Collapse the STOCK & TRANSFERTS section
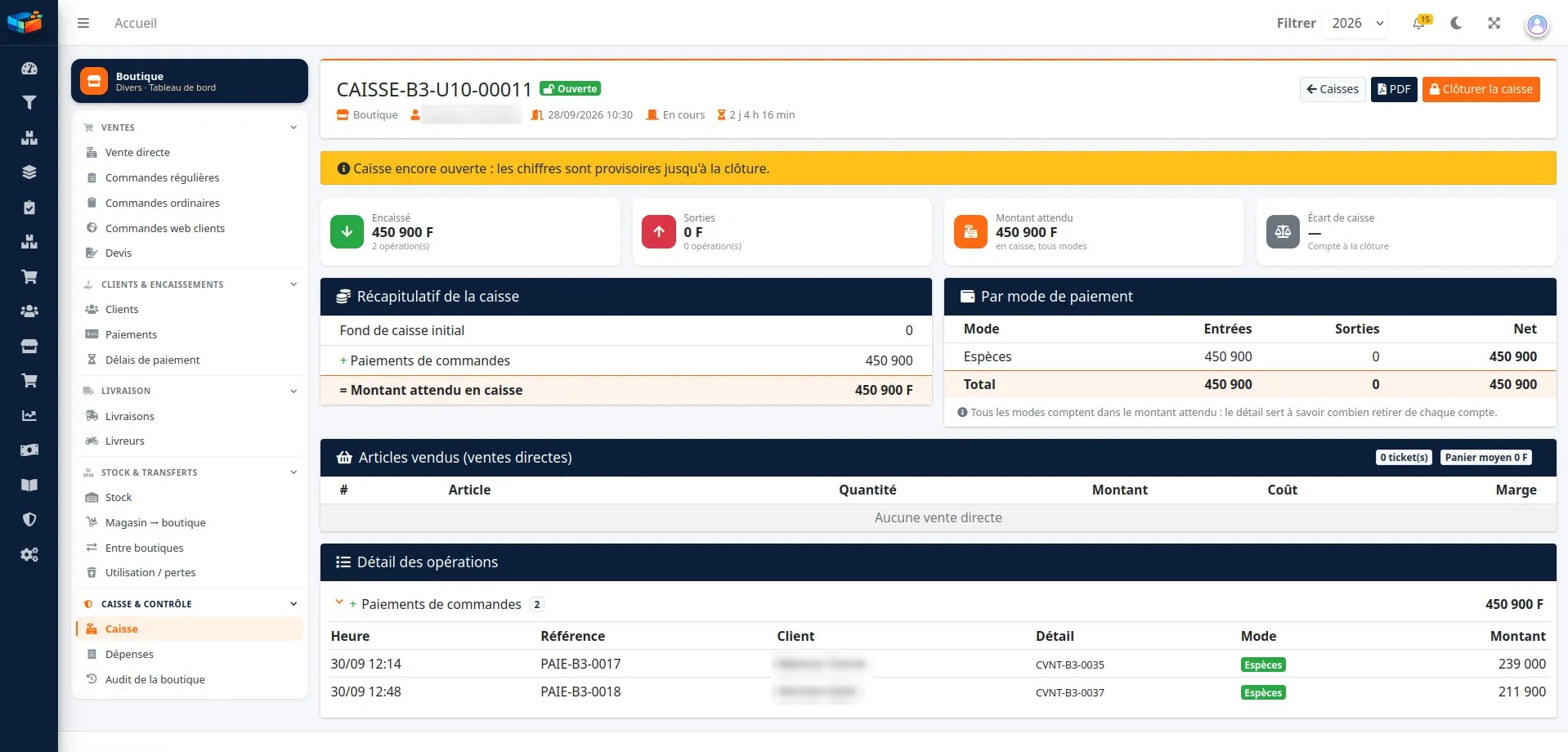Viewport: 1568px width, 752px height. (190, 472)
